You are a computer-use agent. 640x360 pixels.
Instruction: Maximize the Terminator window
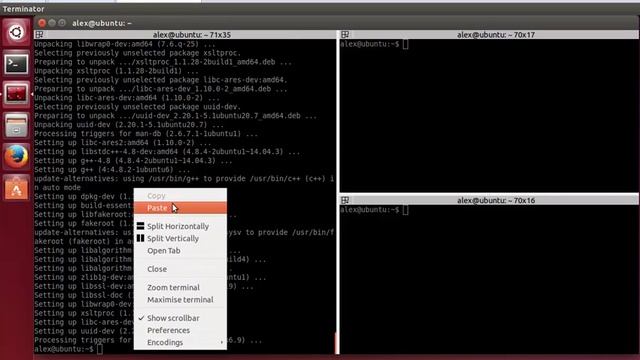click(x=62, y=23)
